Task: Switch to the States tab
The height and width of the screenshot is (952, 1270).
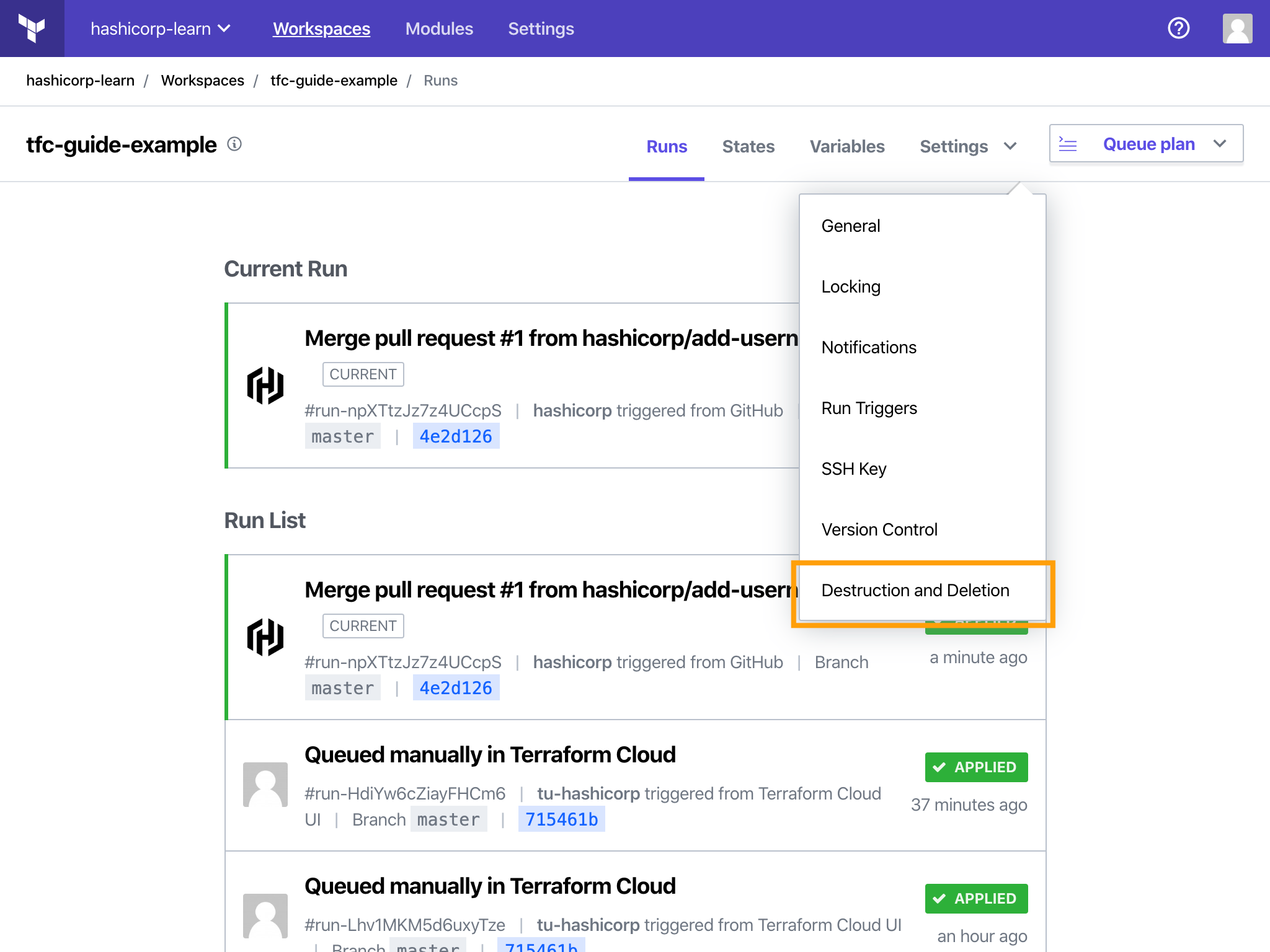Action: point(748,146)
